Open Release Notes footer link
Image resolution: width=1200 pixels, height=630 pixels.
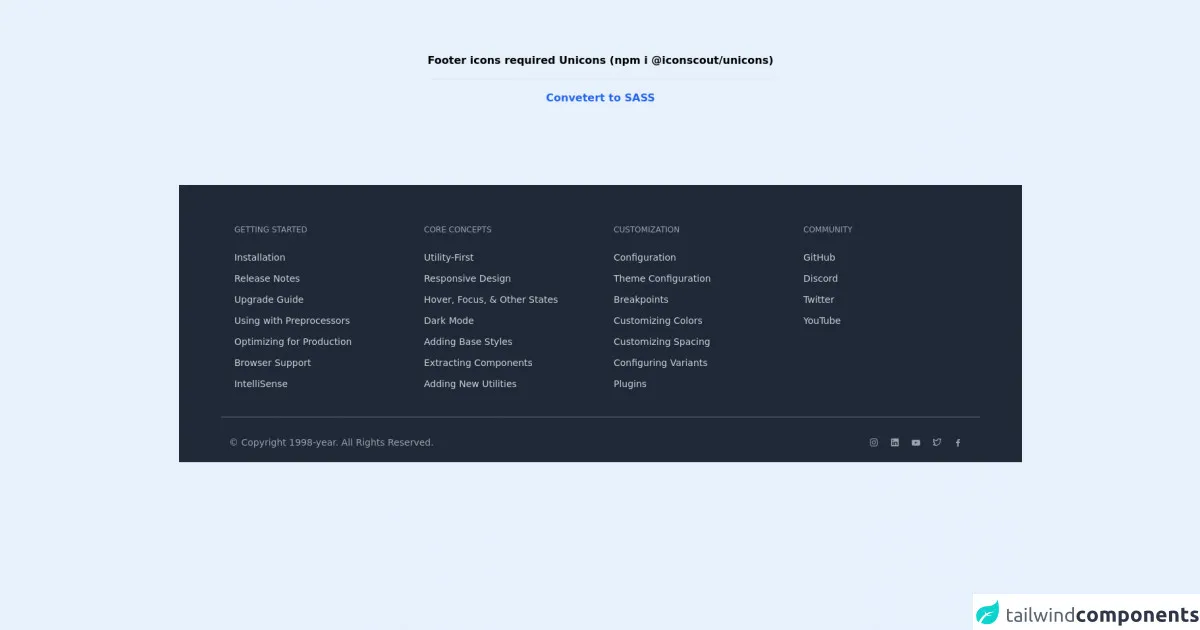[x=267, y=279]
